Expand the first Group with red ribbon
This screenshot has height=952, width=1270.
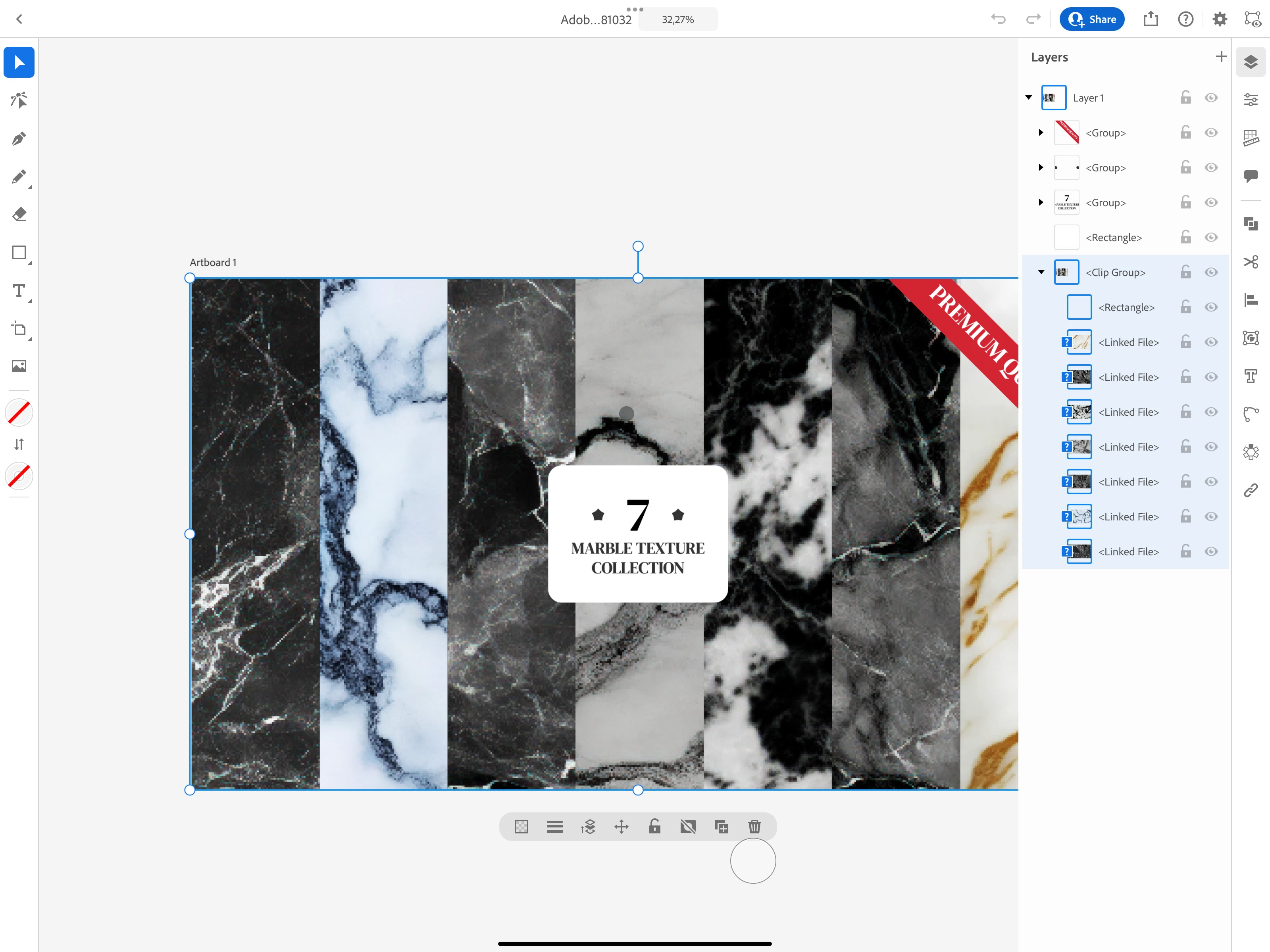point(1041,132)
